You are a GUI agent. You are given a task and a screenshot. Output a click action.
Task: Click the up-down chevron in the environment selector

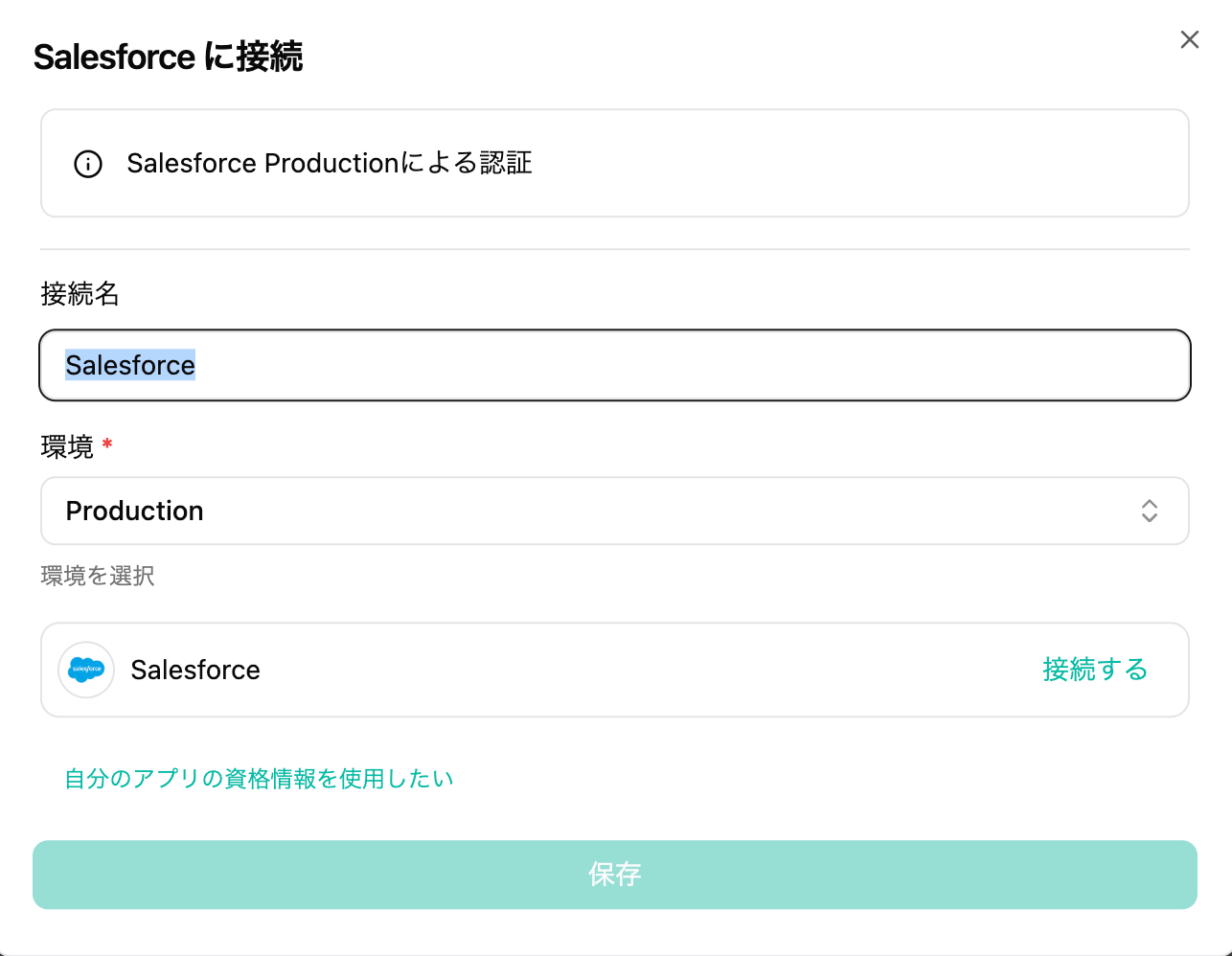1149,511
